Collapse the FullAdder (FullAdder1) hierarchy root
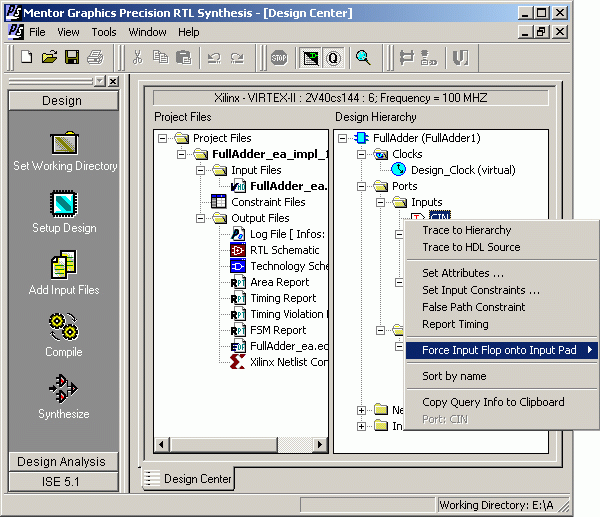This screenshot has width=600, height=517. 342,138
